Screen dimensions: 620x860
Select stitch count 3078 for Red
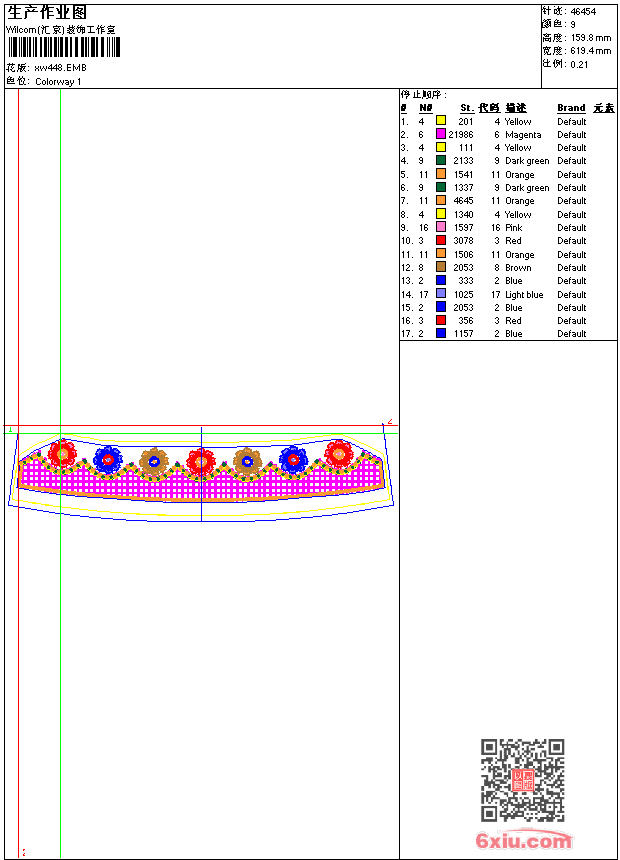463,241
